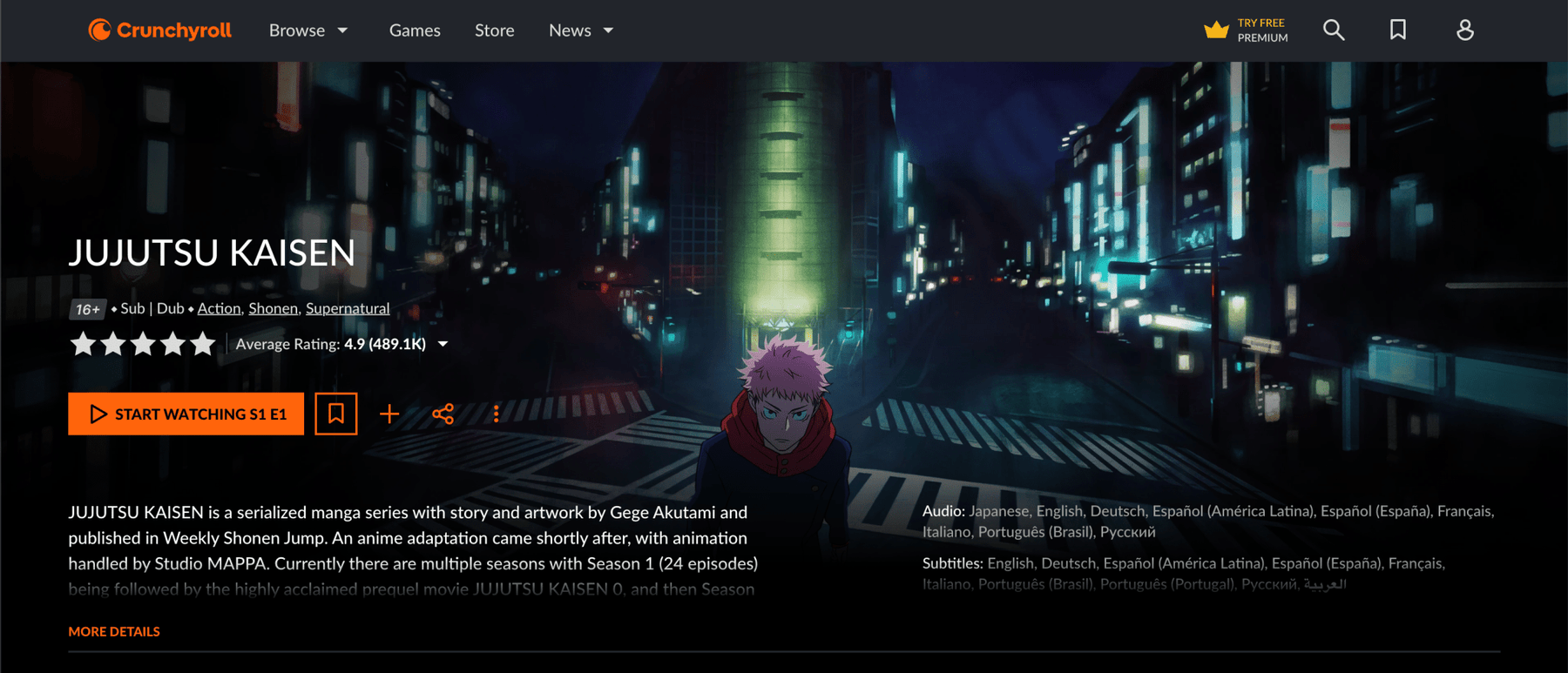The height and width of the screenshot is (673, 1568).
Task: Click the Crunchyroll logo
Action: point(160,30)
